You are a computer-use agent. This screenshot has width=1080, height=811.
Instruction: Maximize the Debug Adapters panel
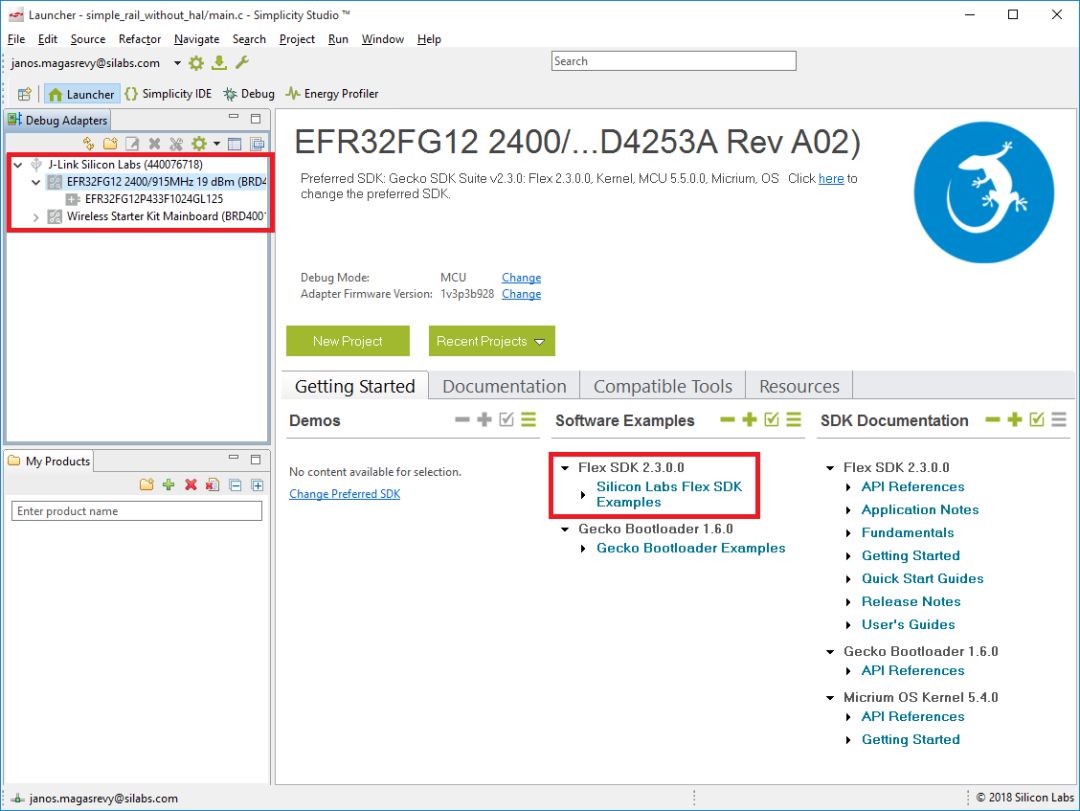click(256, 119)
